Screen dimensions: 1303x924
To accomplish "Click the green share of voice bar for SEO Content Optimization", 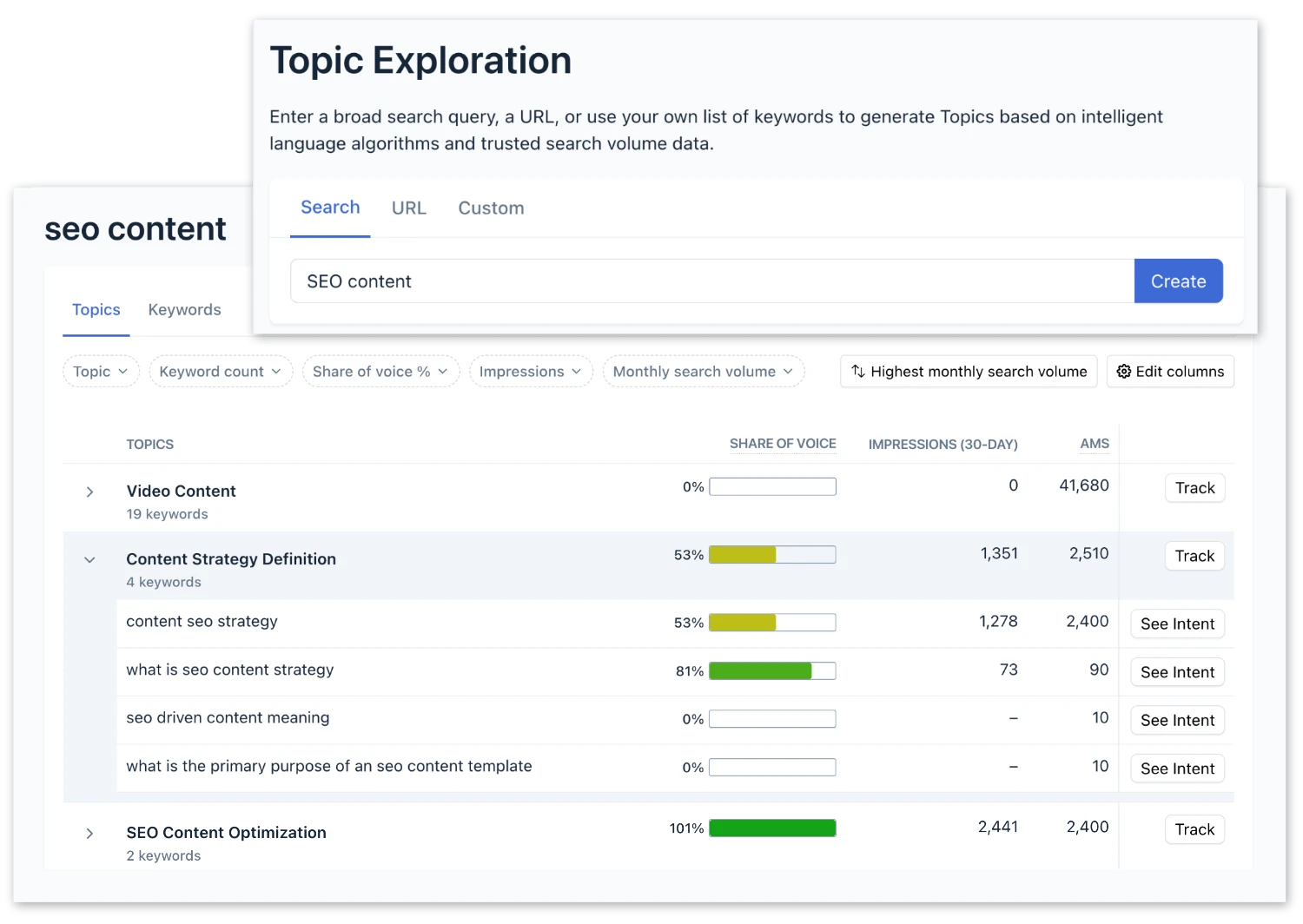I will tap(771, 828).
